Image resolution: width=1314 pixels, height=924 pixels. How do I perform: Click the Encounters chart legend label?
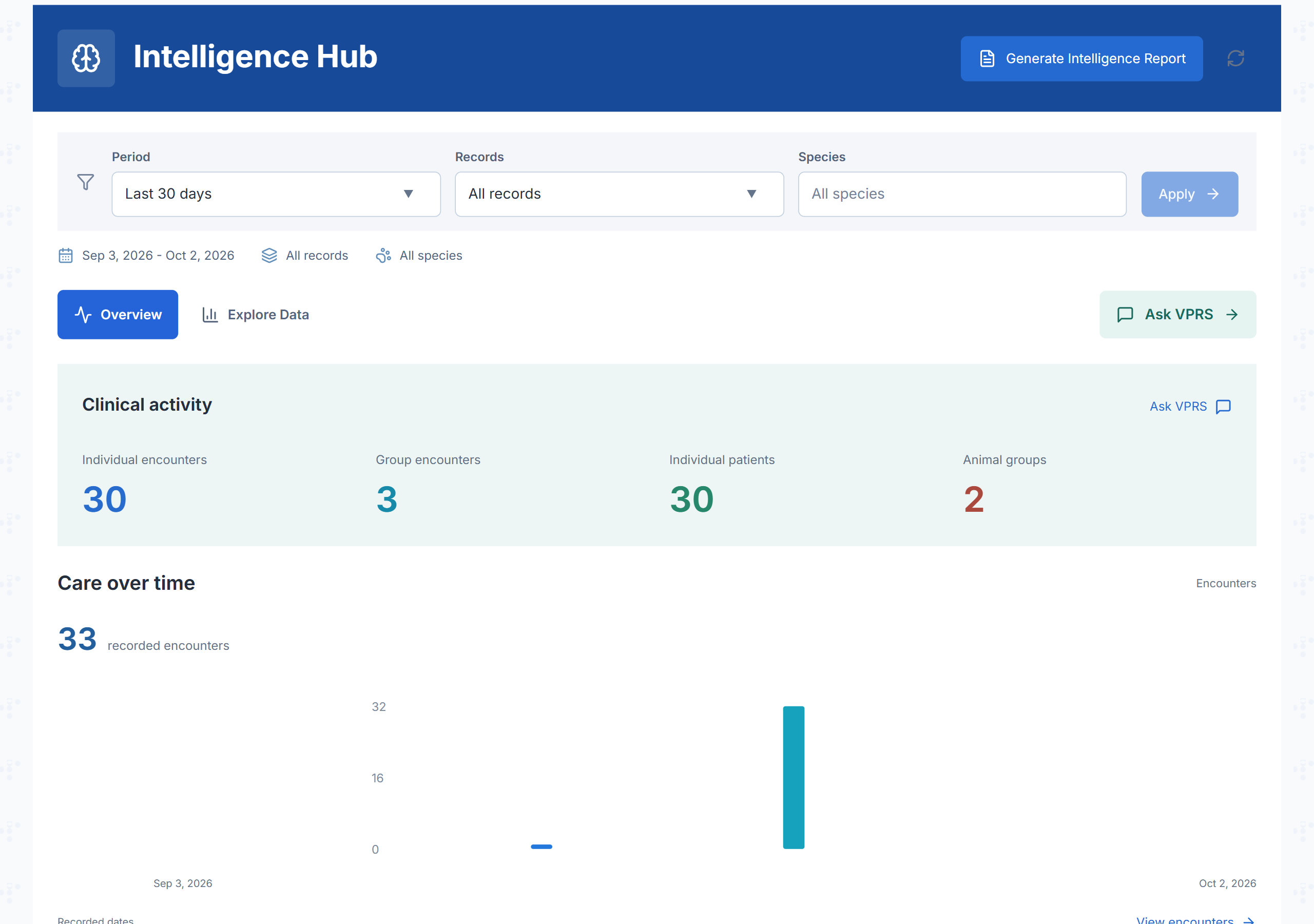[x=1226, y=583]
